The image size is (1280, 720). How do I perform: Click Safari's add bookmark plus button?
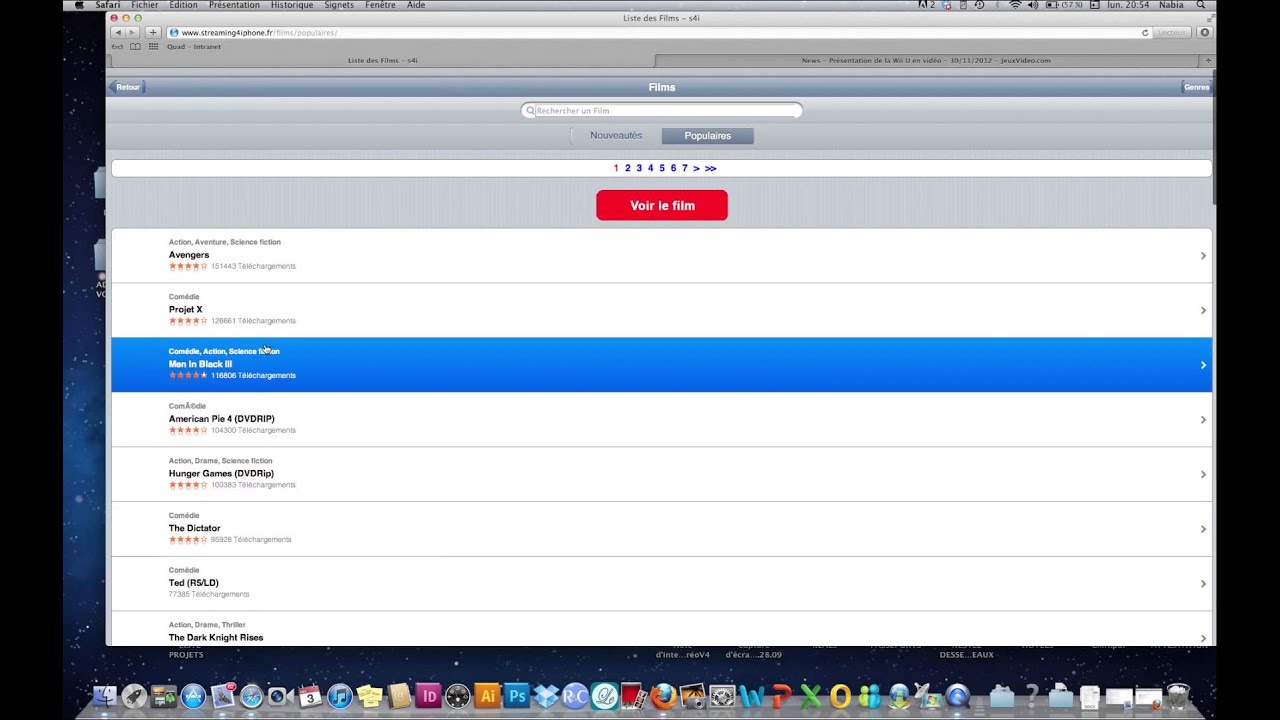[x=153, y=33]
